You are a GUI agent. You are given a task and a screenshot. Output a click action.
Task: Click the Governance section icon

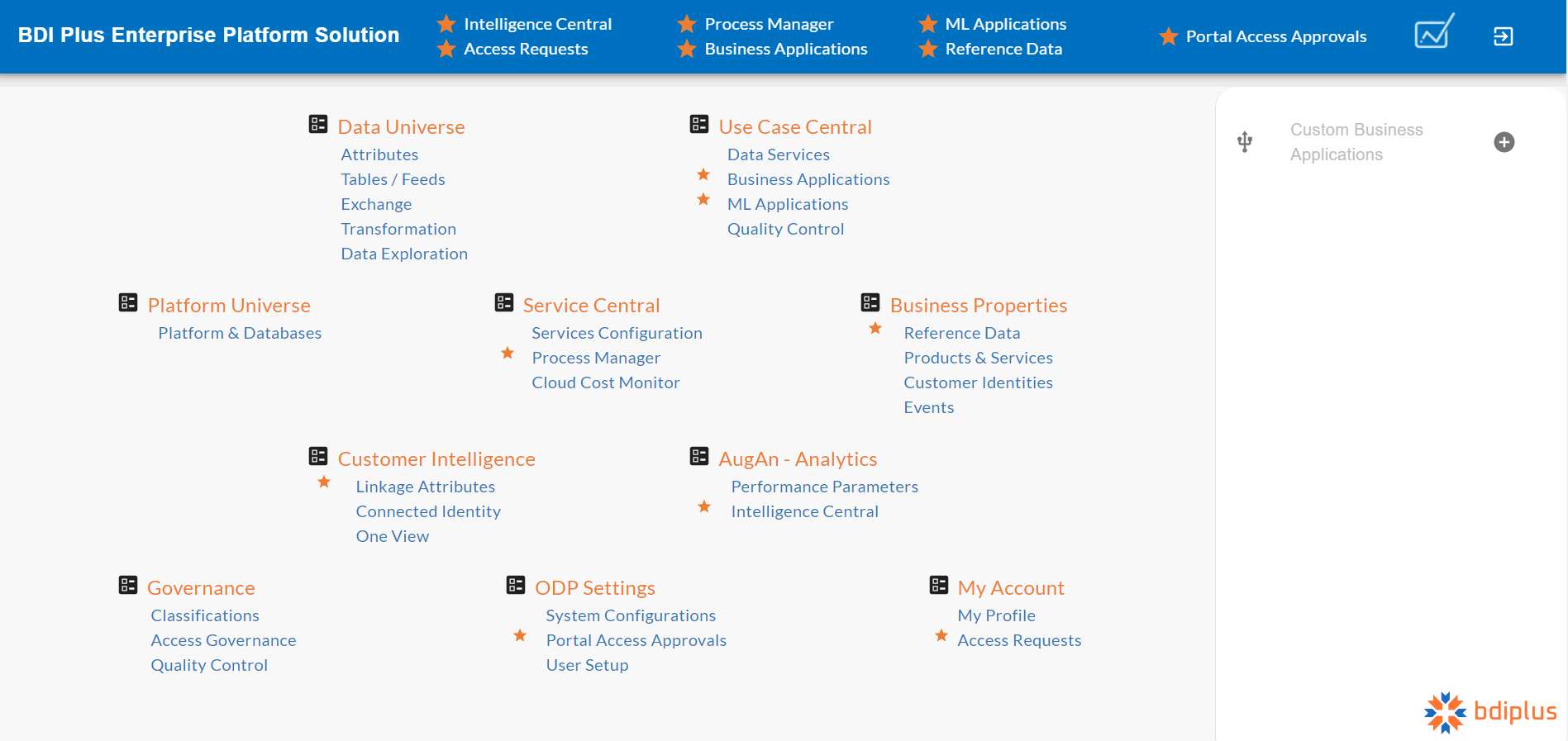tap(128, 586)
